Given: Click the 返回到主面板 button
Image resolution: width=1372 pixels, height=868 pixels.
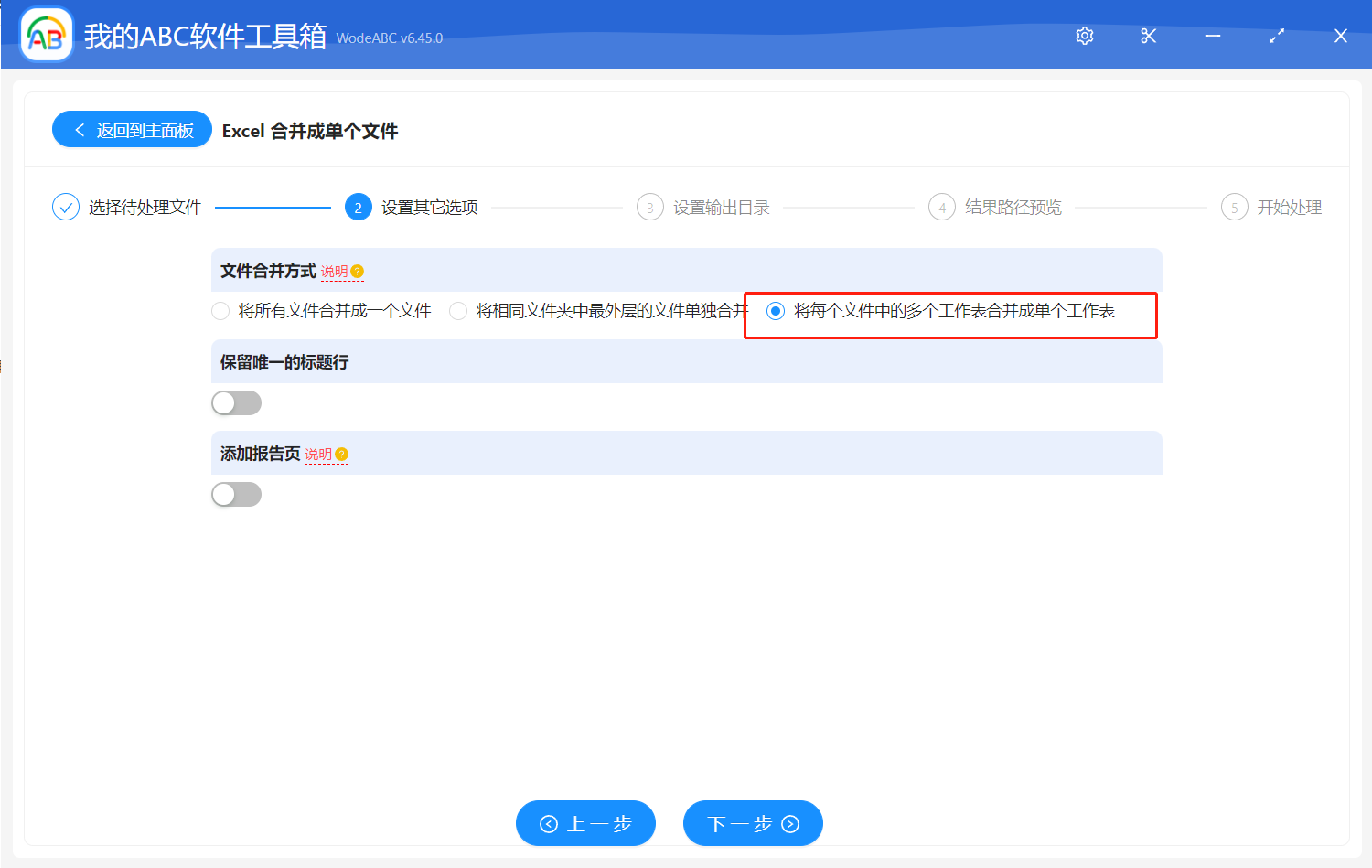Looking at the screenshot, I should pos(132,129).
